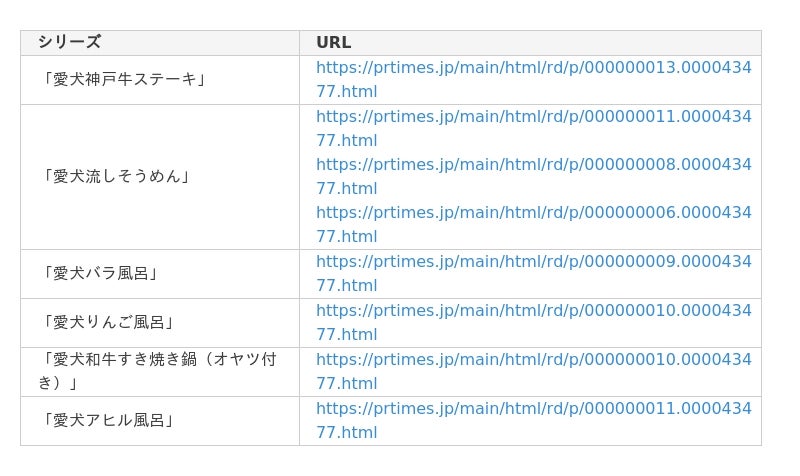This screenshot has width=800, height=476.
Task: Click the 77.html line of the 000000009 link
Action: [x=346, y=286]
